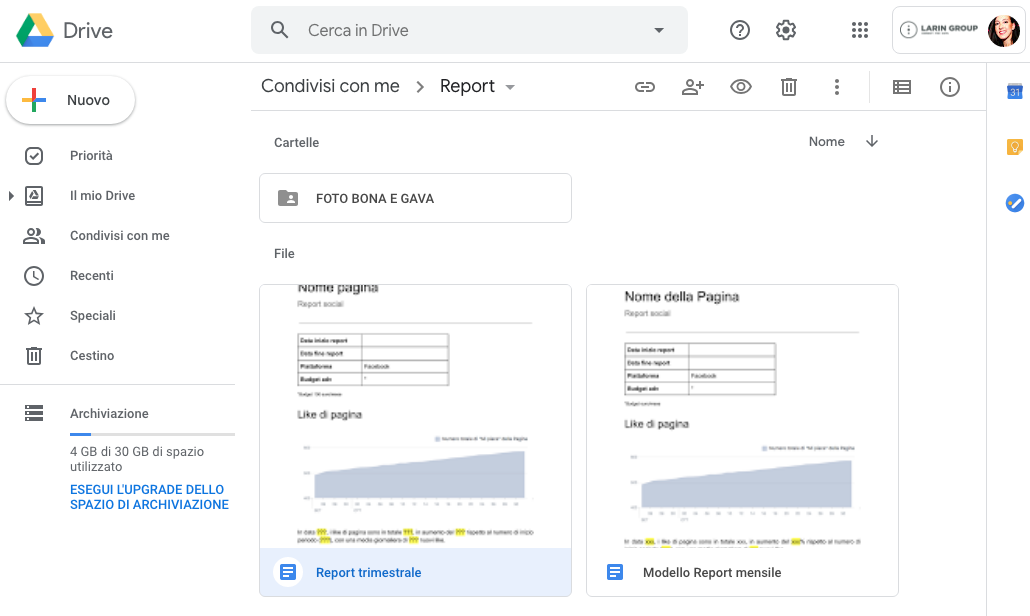
Task: Open the Drive settings gear
Action: pyautogui.click(x=786, y=30)
